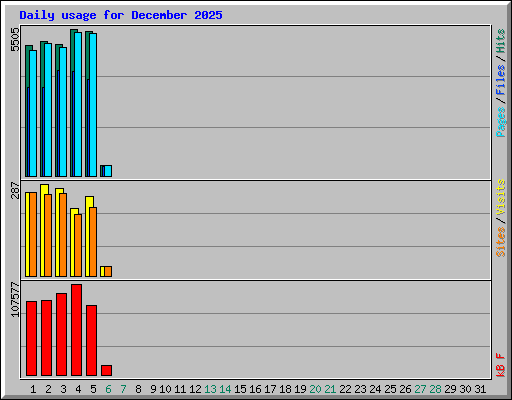Image resolution: width=512 pixels, height=400 pixels.
Task: Click the green weekend day 6 label
Action: (108, 389)
